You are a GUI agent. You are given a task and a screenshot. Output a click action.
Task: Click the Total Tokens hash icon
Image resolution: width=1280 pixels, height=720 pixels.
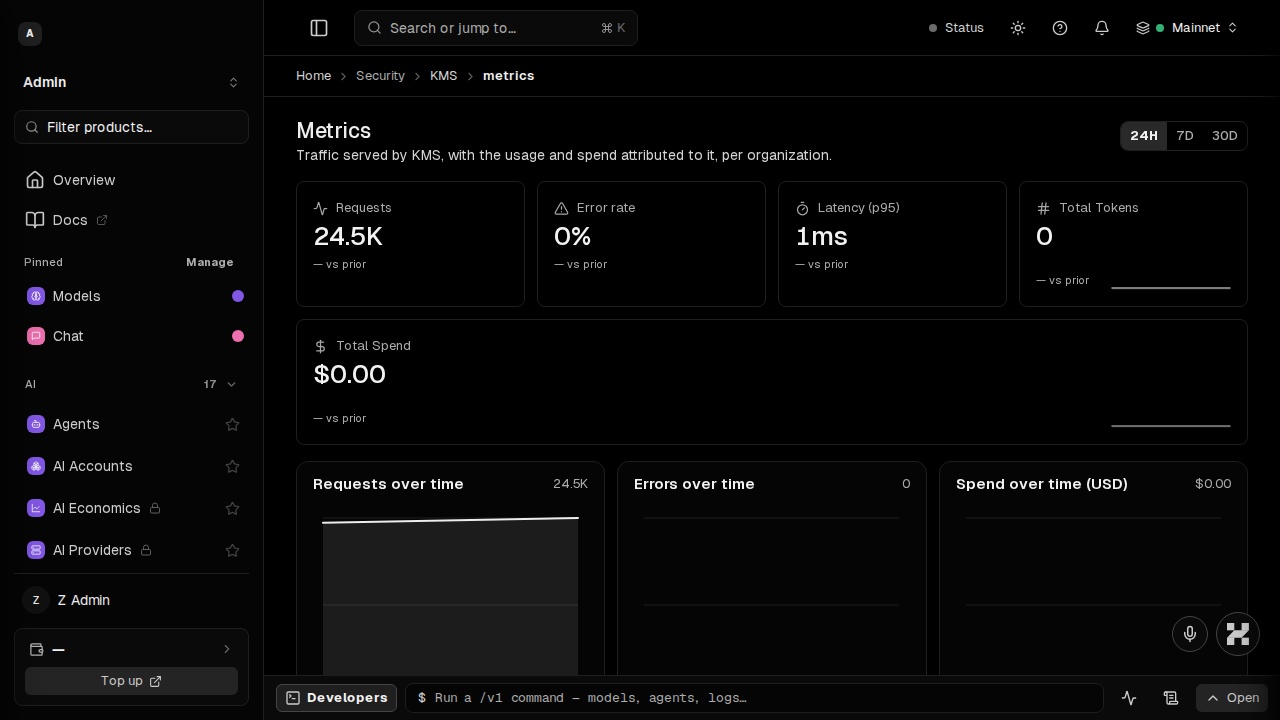tap(1043, 208)
